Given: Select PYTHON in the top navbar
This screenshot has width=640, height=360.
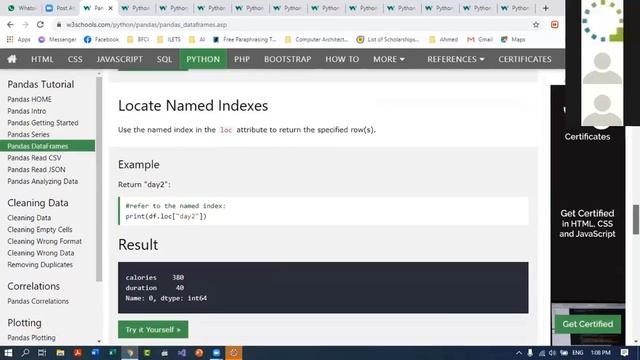Looking at the screenshot, I should [203, 59].
